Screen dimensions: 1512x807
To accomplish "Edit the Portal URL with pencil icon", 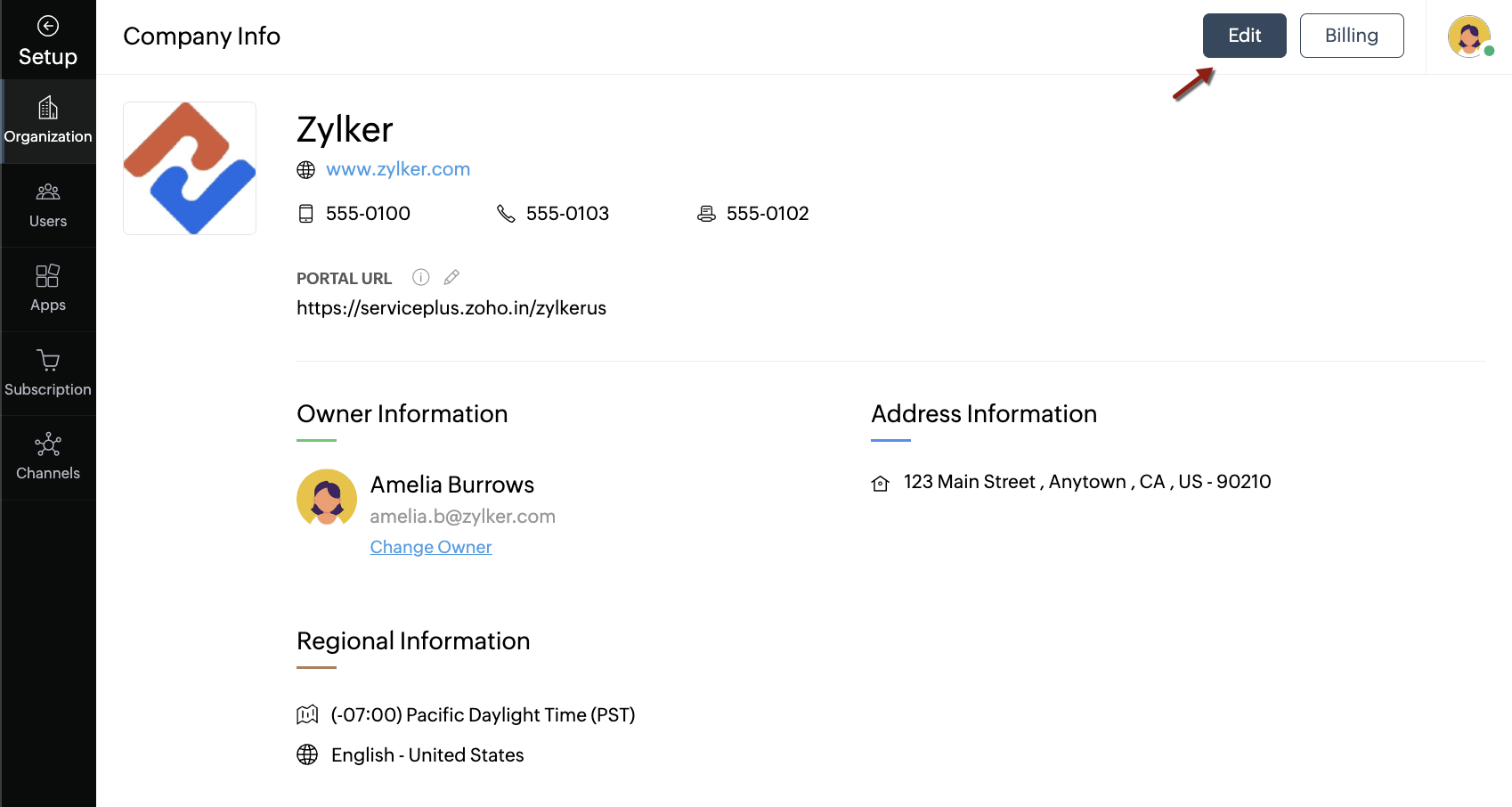I will pos(451,277).
